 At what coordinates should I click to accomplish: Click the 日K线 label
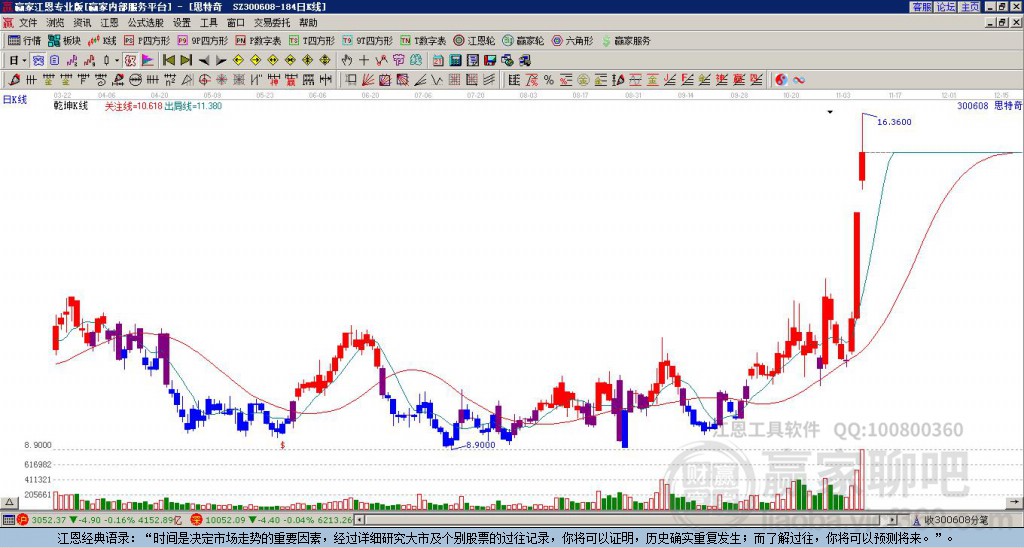pos(15,100)
